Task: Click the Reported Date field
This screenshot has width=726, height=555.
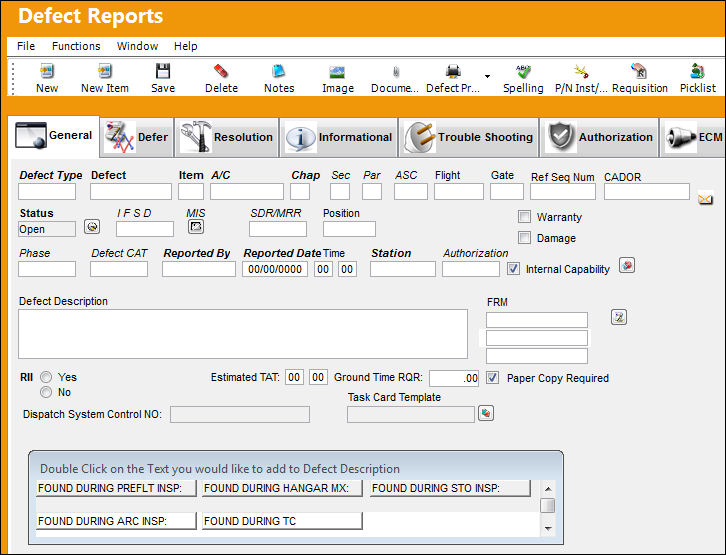Action: [275, 269]
